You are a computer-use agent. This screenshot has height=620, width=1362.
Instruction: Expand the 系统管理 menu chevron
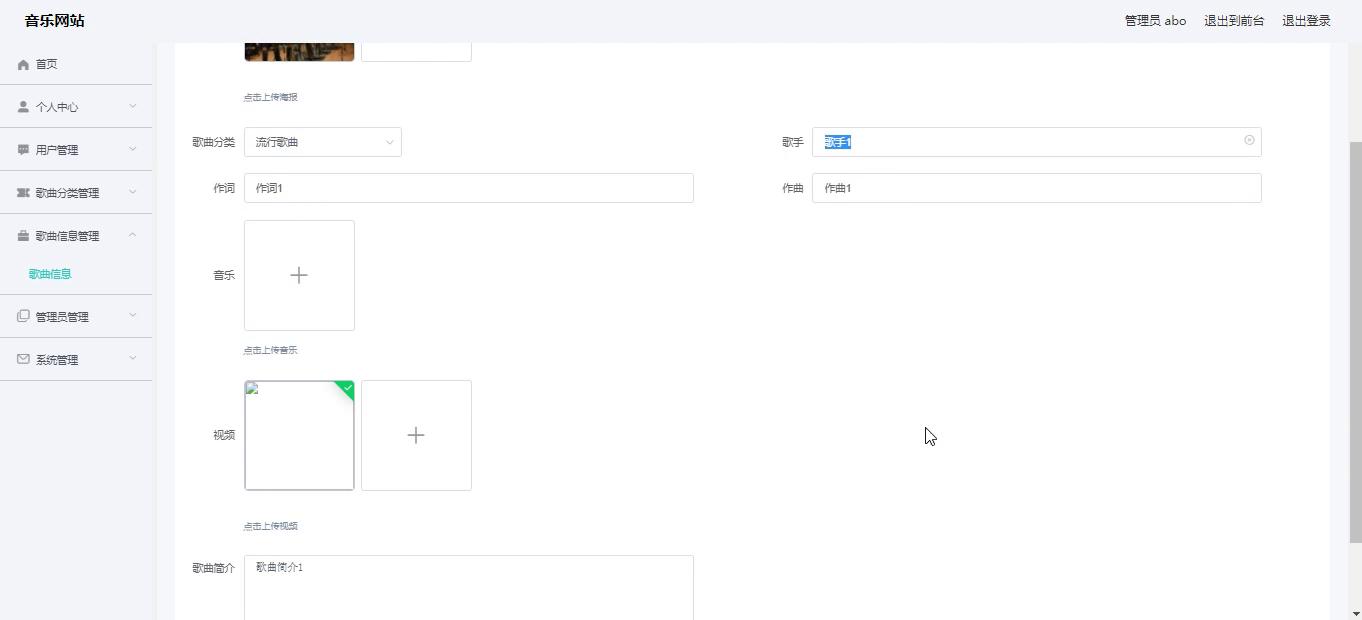133,359
